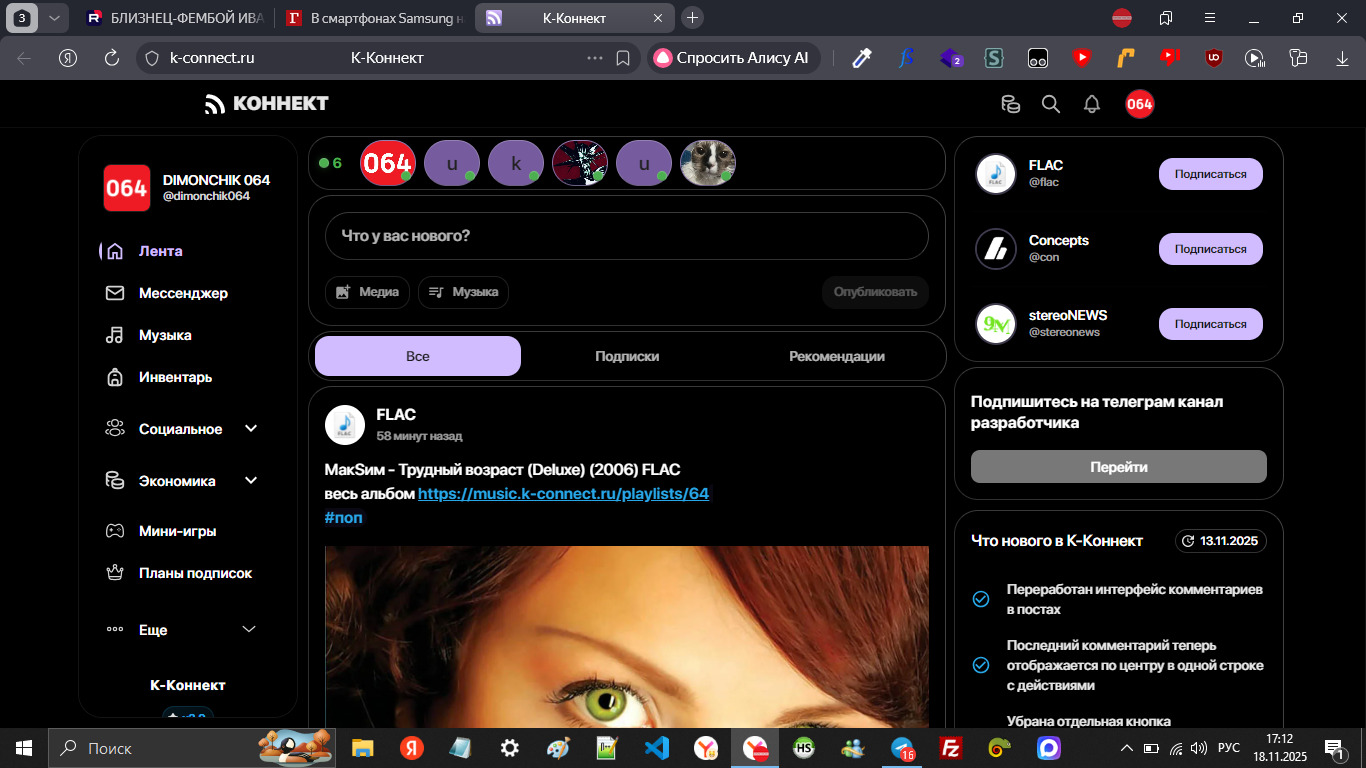Switch to Рекомендации feed tab
This screenshot has height=768, width=1366.
[836, 356]
